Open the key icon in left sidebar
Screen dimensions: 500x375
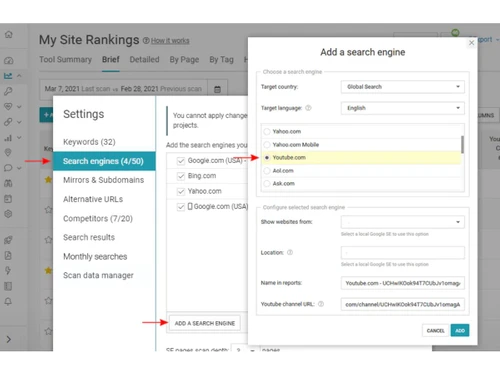click(8, 91)
